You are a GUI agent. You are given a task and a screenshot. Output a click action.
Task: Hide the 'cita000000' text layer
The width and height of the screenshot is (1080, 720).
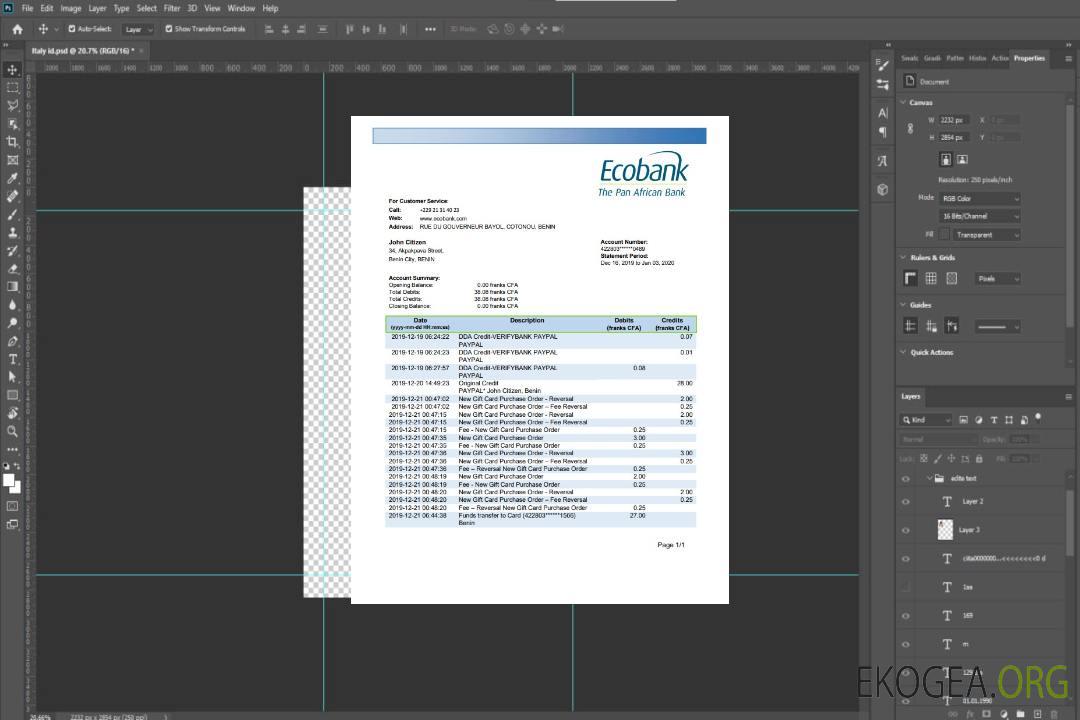click(x=906, y=559)
